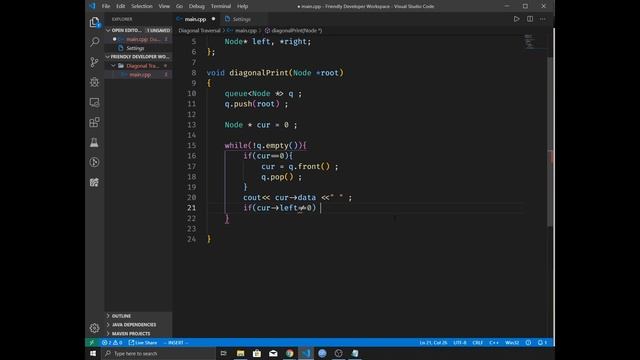Viewport: 640px width, 360px height.
Task: Open the Windows Start menu
Action: coord(93,353)
